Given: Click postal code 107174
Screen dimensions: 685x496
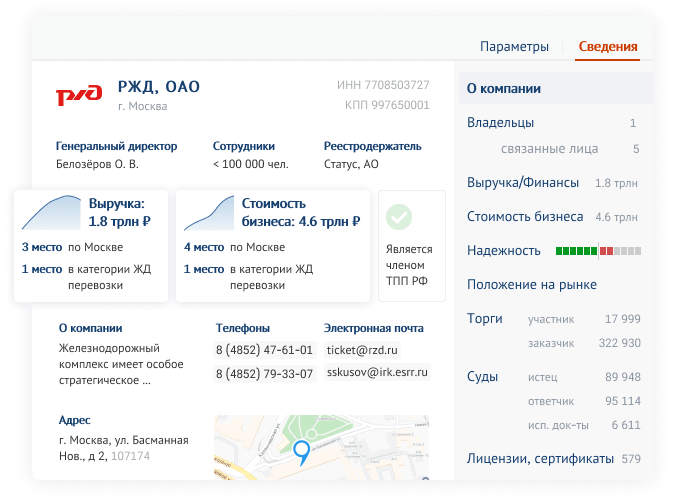Looking at the screenshot, I should (x=130, y=456).
